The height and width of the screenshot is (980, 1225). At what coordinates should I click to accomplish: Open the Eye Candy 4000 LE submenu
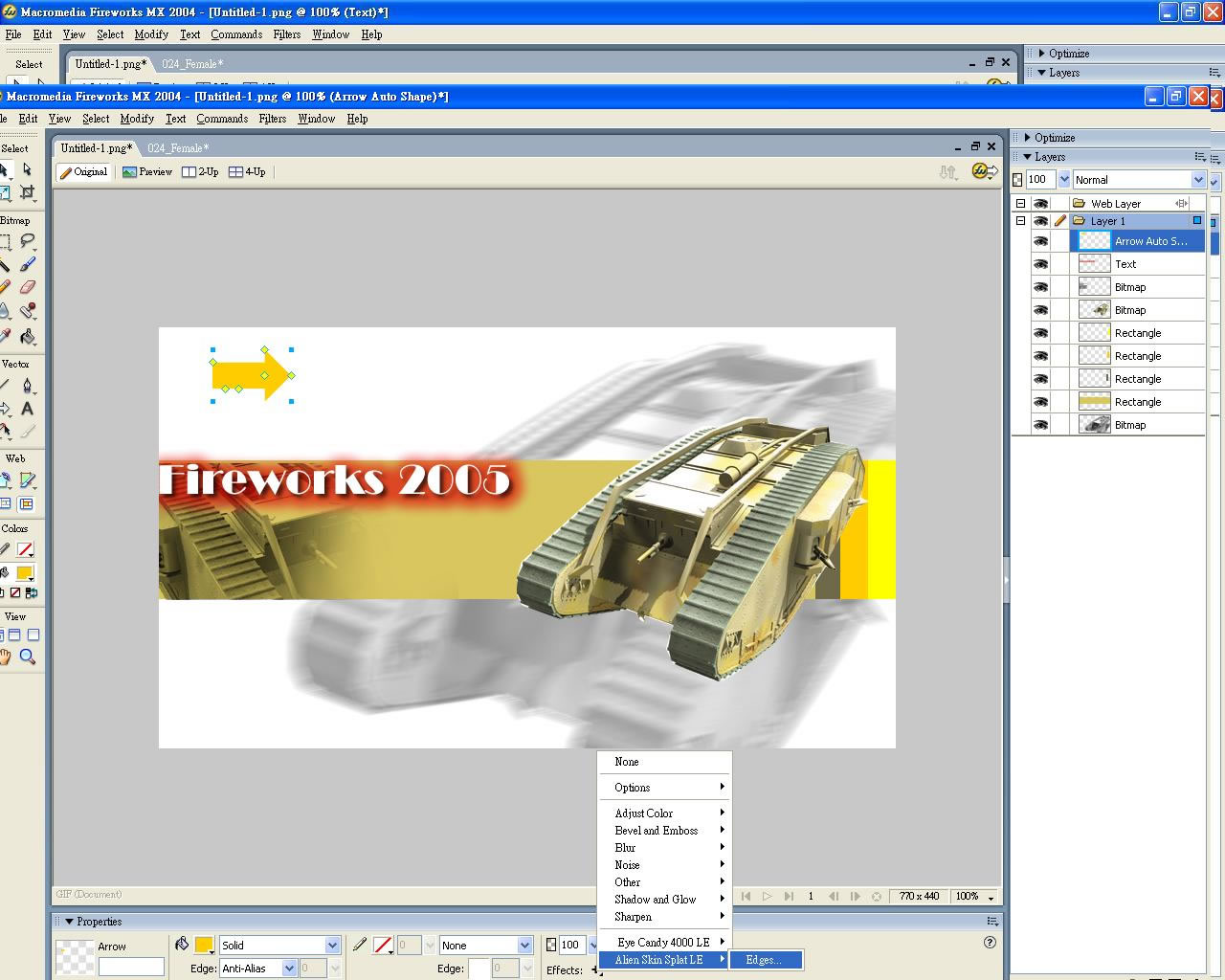(664, 943)
